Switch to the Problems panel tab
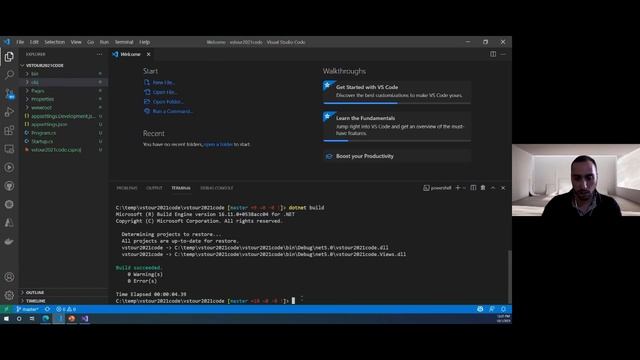 (127, 188)
